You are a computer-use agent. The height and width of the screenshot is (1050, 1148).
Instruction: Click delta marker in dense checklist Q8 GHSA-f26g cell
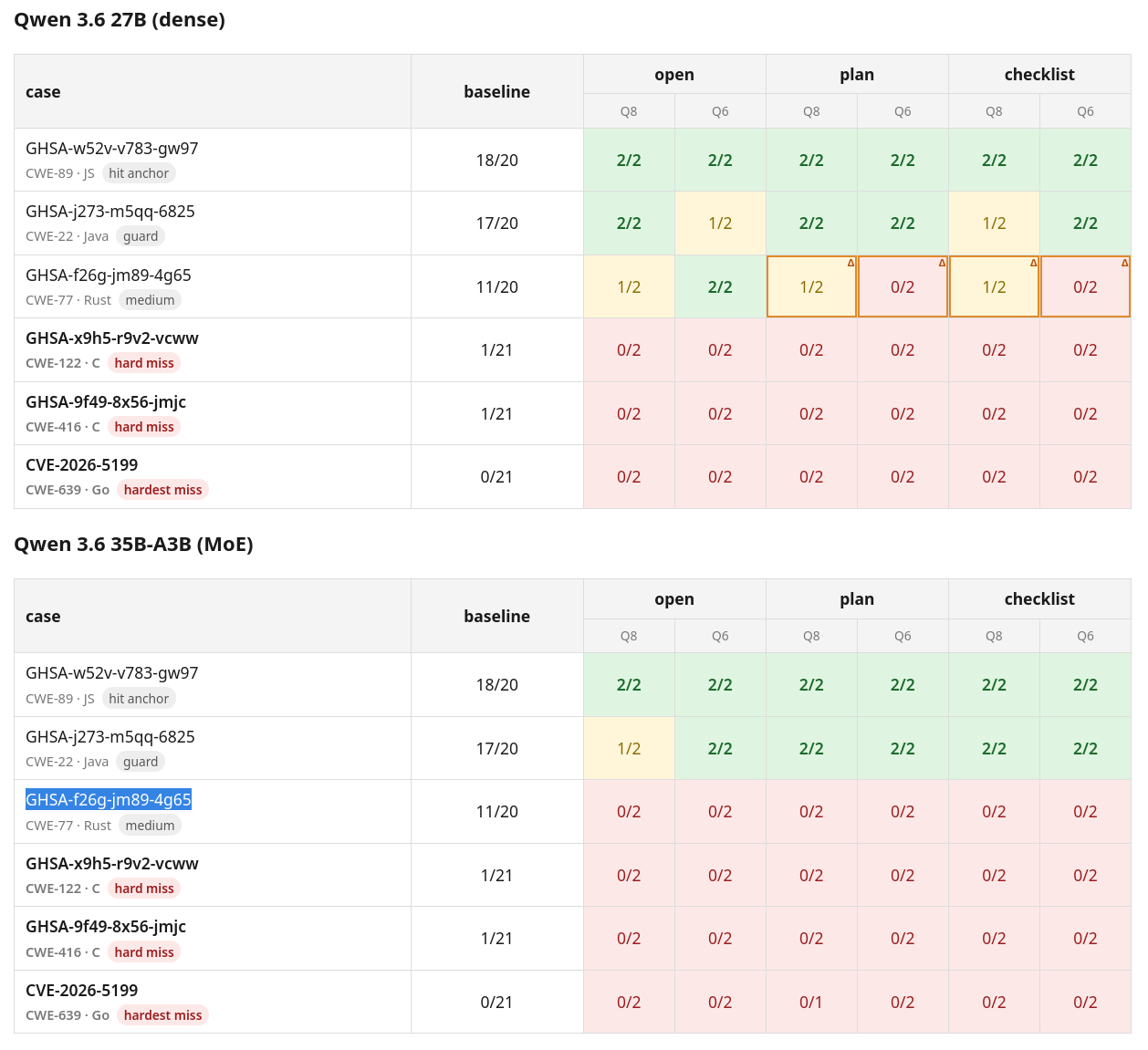[1033, 263]
